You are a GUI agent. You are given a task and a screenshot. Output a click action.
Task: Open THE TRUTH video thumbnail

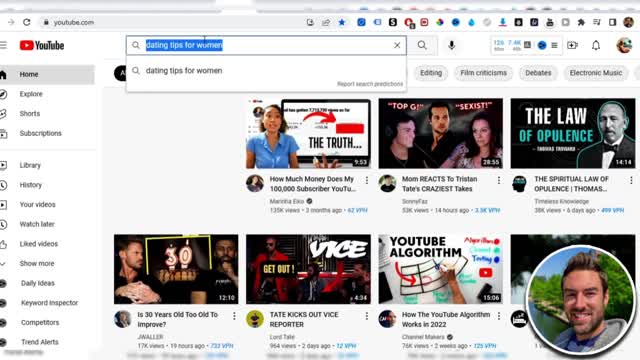coord(308,133)
